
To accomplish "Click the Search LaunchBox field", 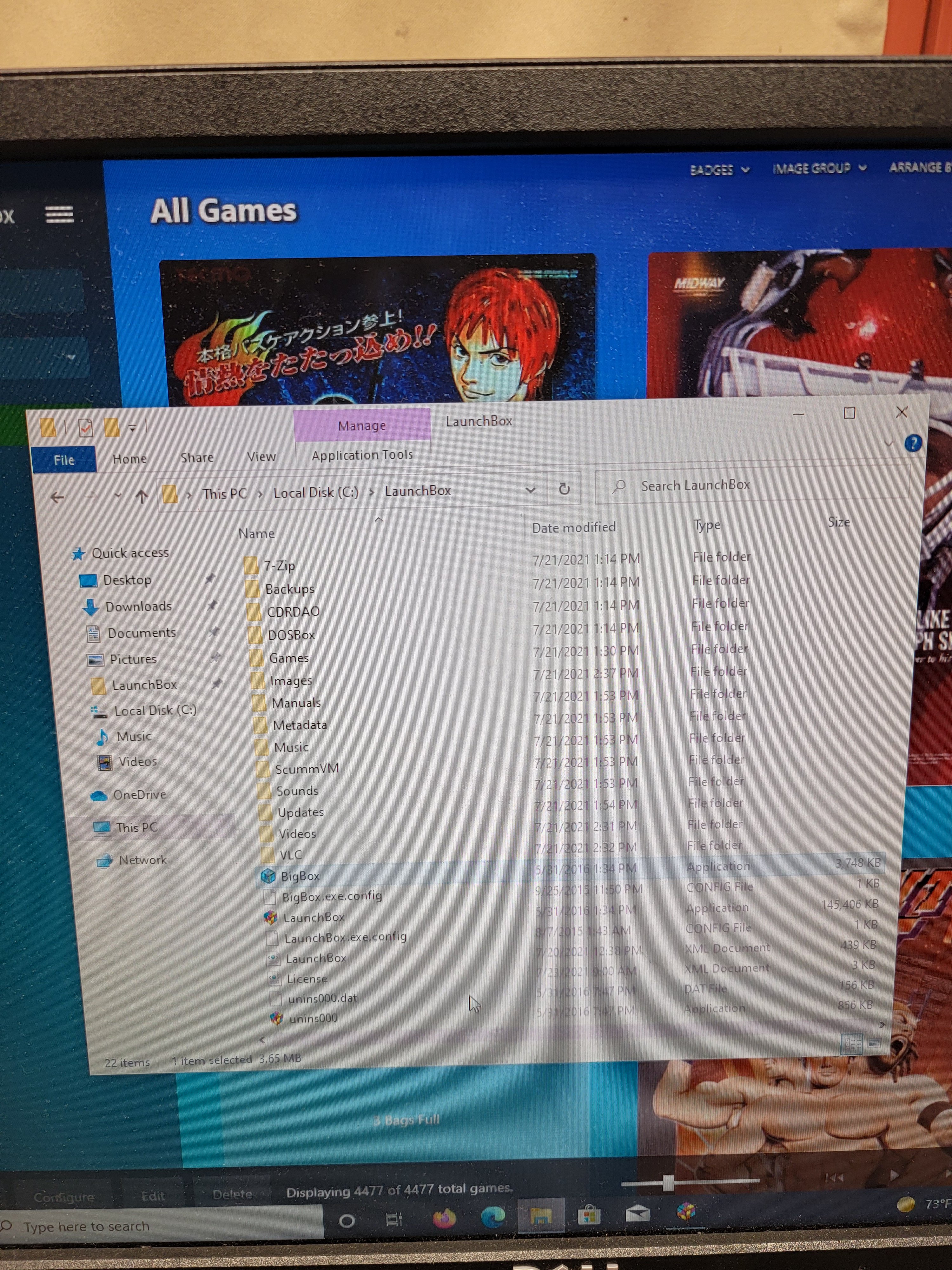I will [x=752, y=485].
